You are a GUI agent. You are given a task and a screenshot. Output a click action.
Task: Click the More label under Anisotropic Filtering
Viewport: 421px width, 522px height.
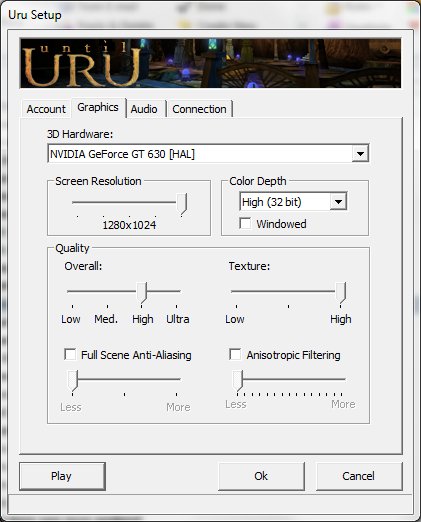[x=343, y=404]
